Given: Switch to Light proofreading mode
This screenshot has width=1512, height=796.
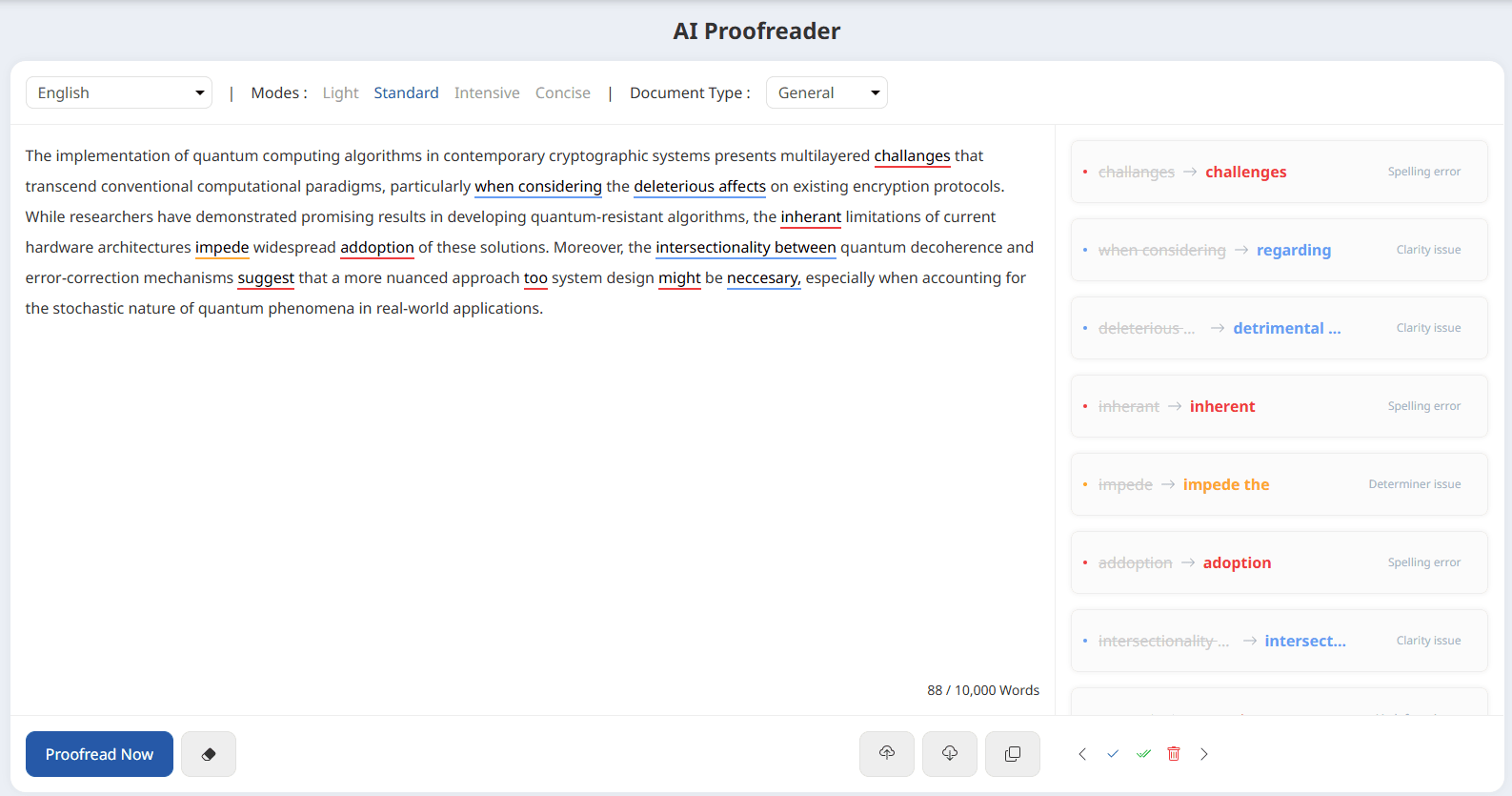Looking at the screenshot, I should [340, 92].
